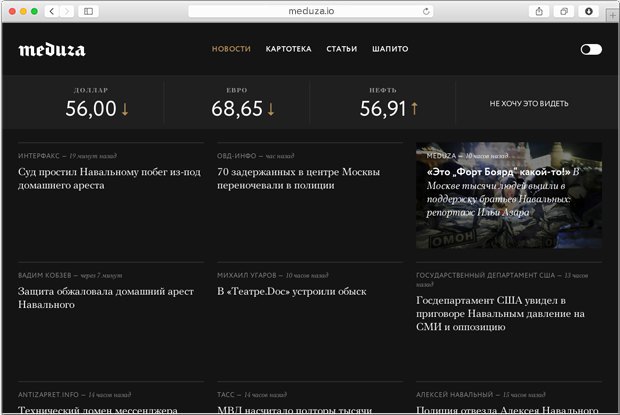Go back with Safari's back arrow
Screen dimensions: 620x415
click(x=52, y=11)
